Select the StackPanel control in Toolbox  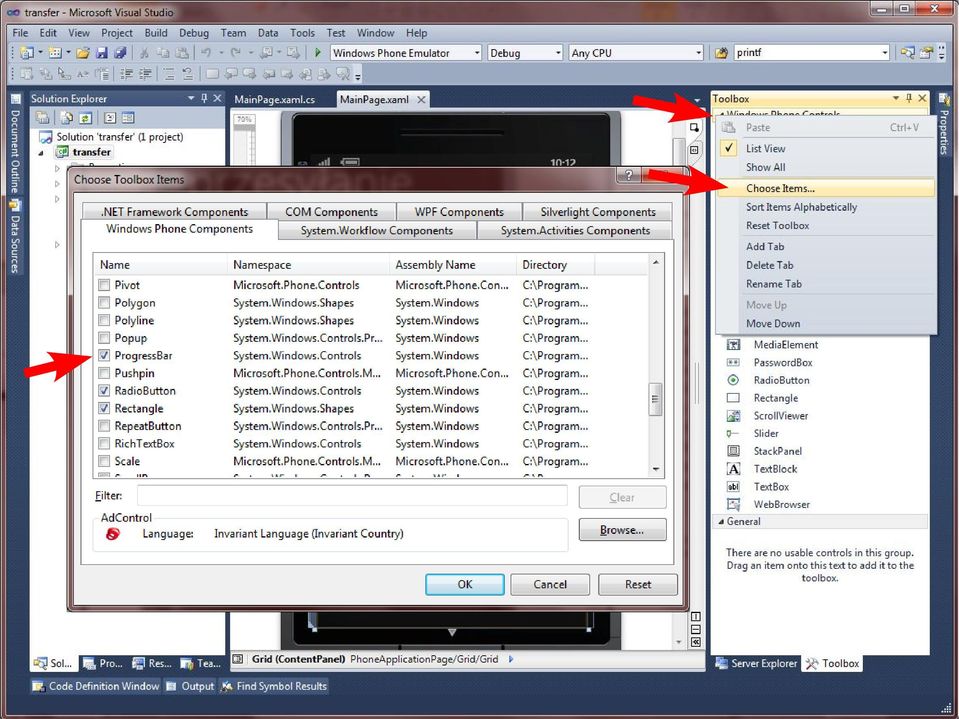point(777,451)
